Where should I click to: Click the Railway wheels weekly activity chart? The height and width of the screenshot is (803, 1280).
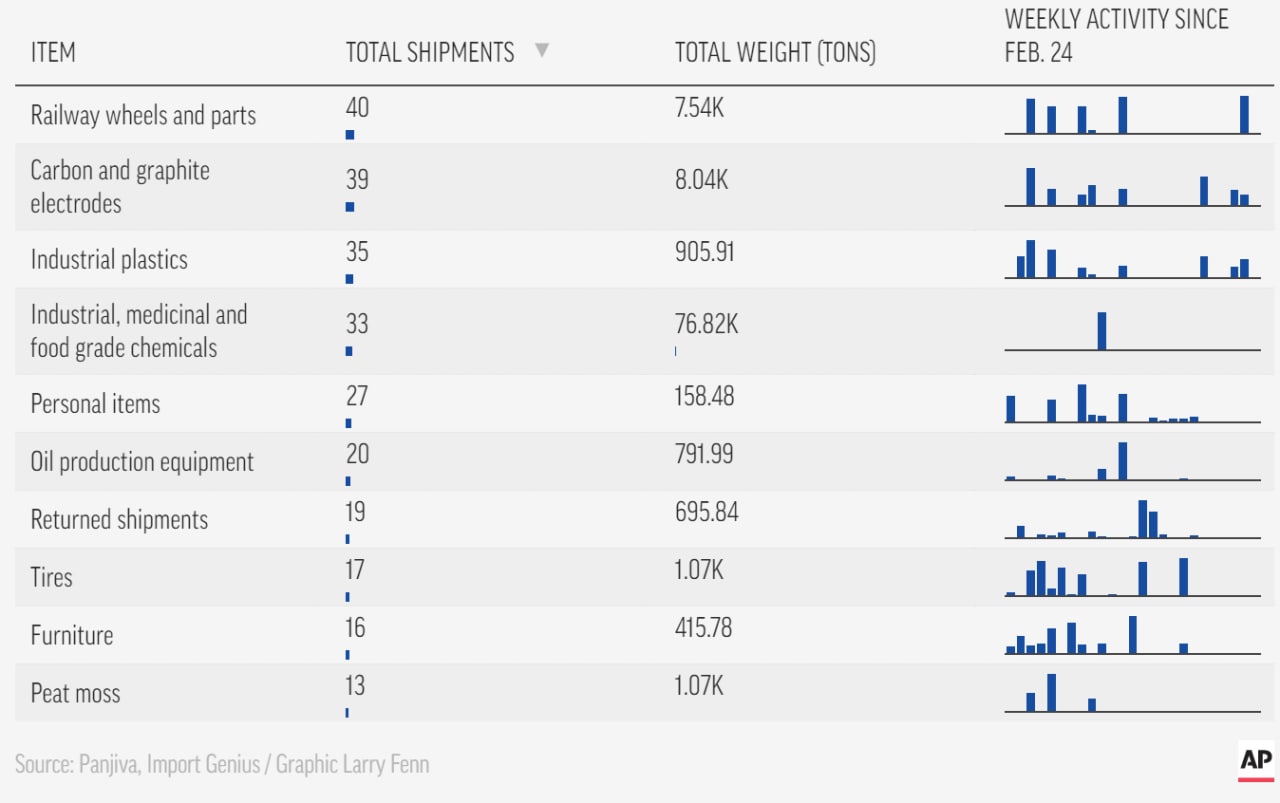pos(1132,115)
